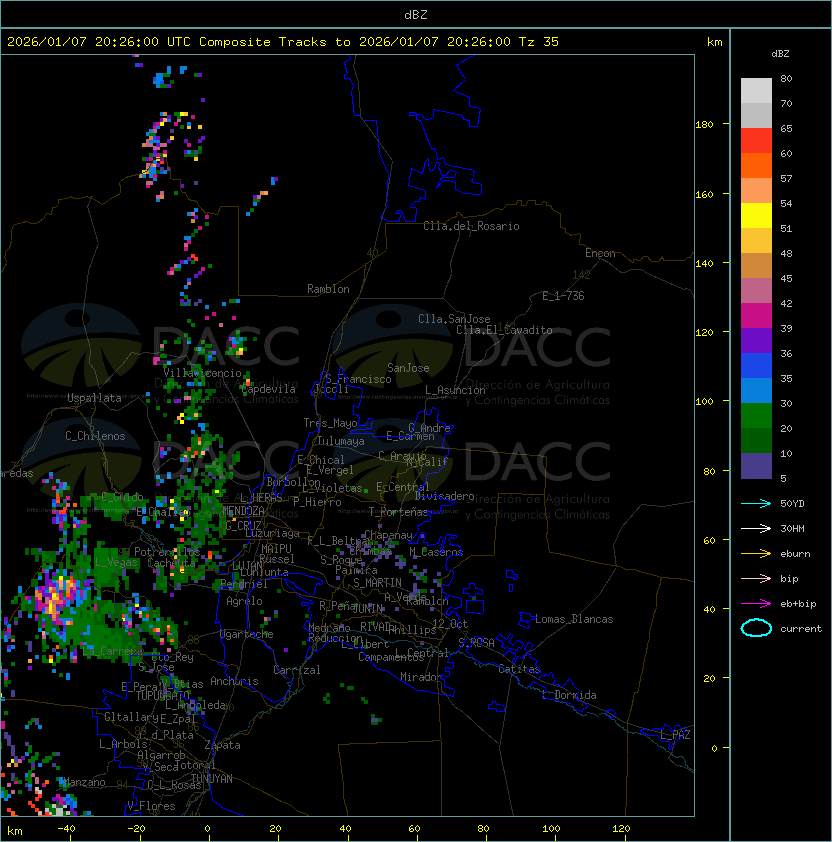Click the 'S_MARTIN' map label
This screenshot has width=832, height=842.
pos(377,583)
